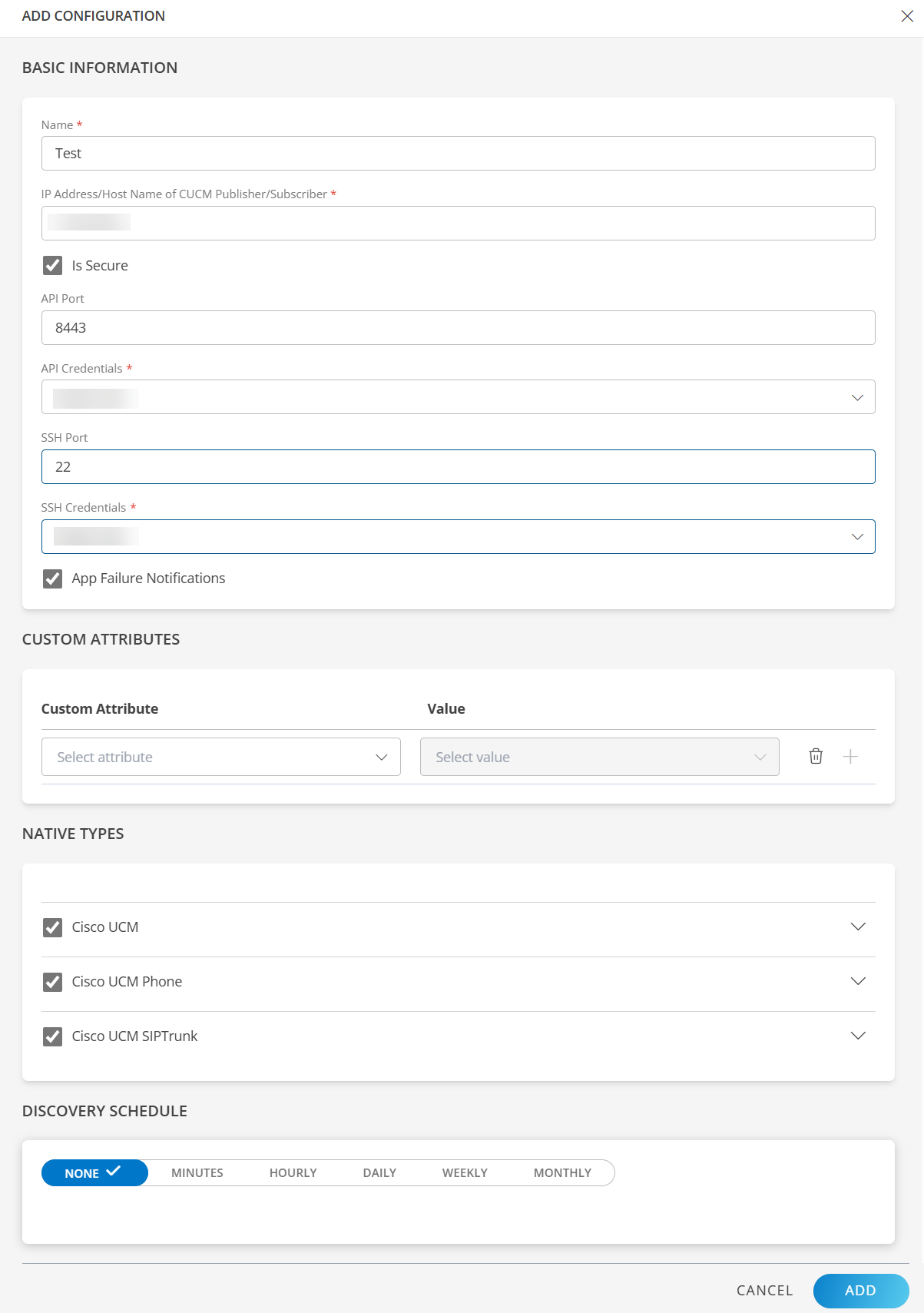924x1313 pixels.
Task: Expand the Cisco UCM Phone section
Action: tap(858, 982)
